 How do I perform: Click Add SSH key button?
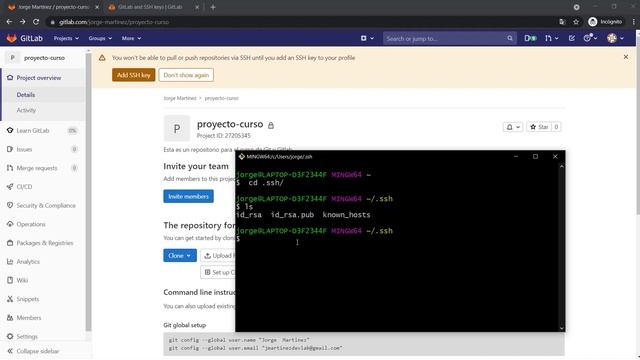pos(133,75)
